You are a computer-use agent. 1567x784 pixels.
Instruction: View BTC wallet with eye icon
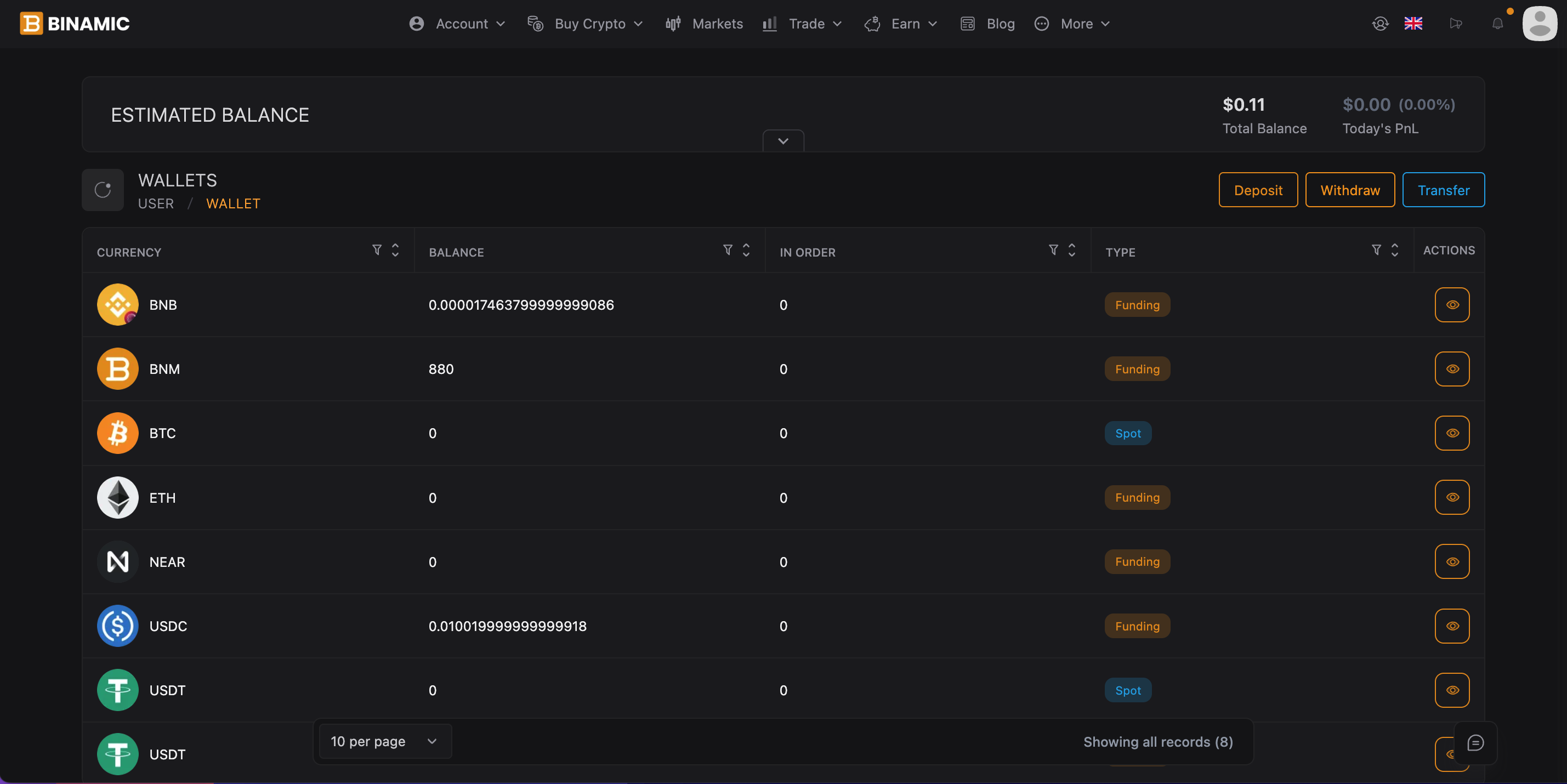coord(1451,433)
